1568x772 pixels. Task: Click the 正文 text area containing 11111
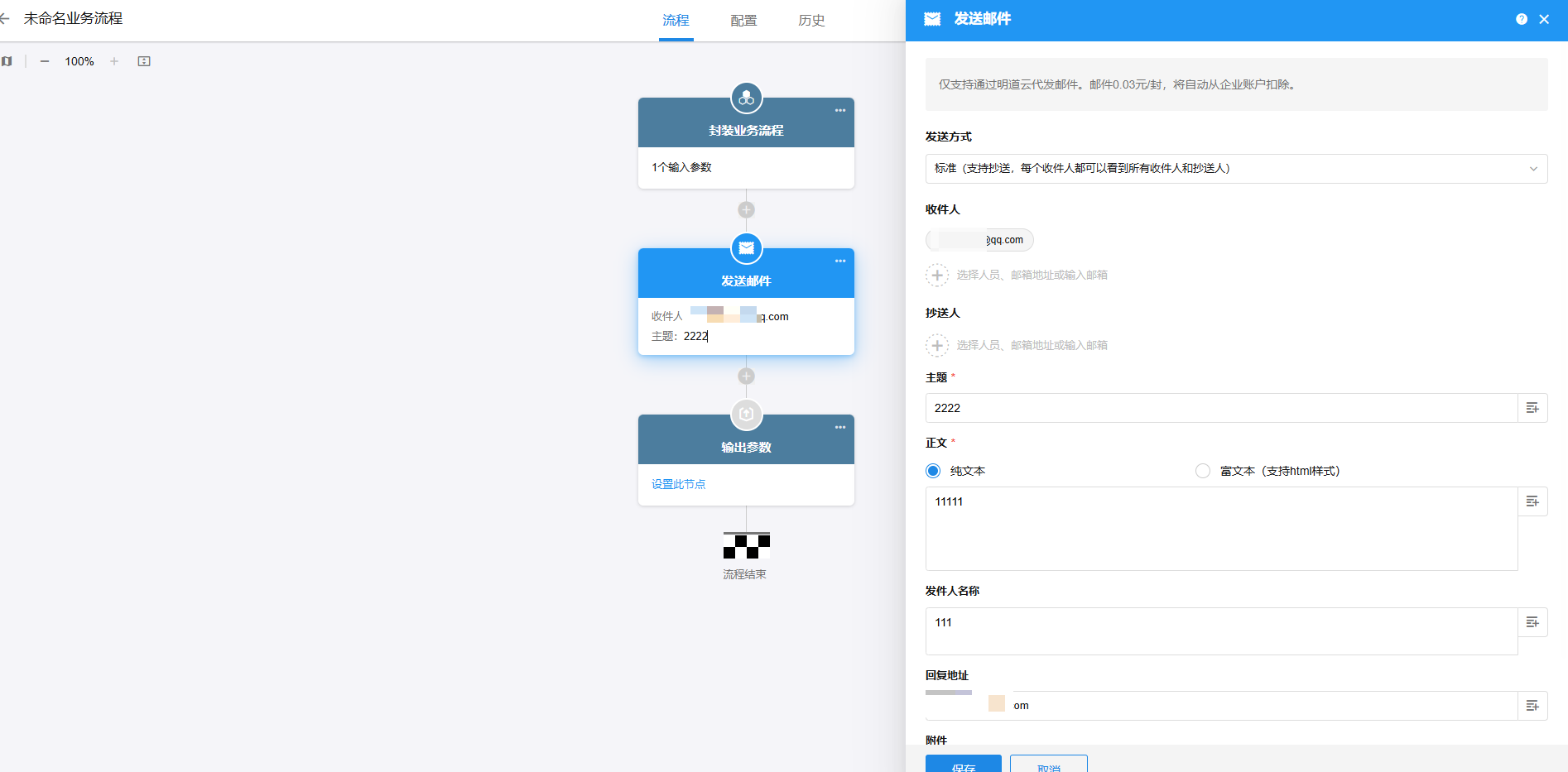[1221, 529]
